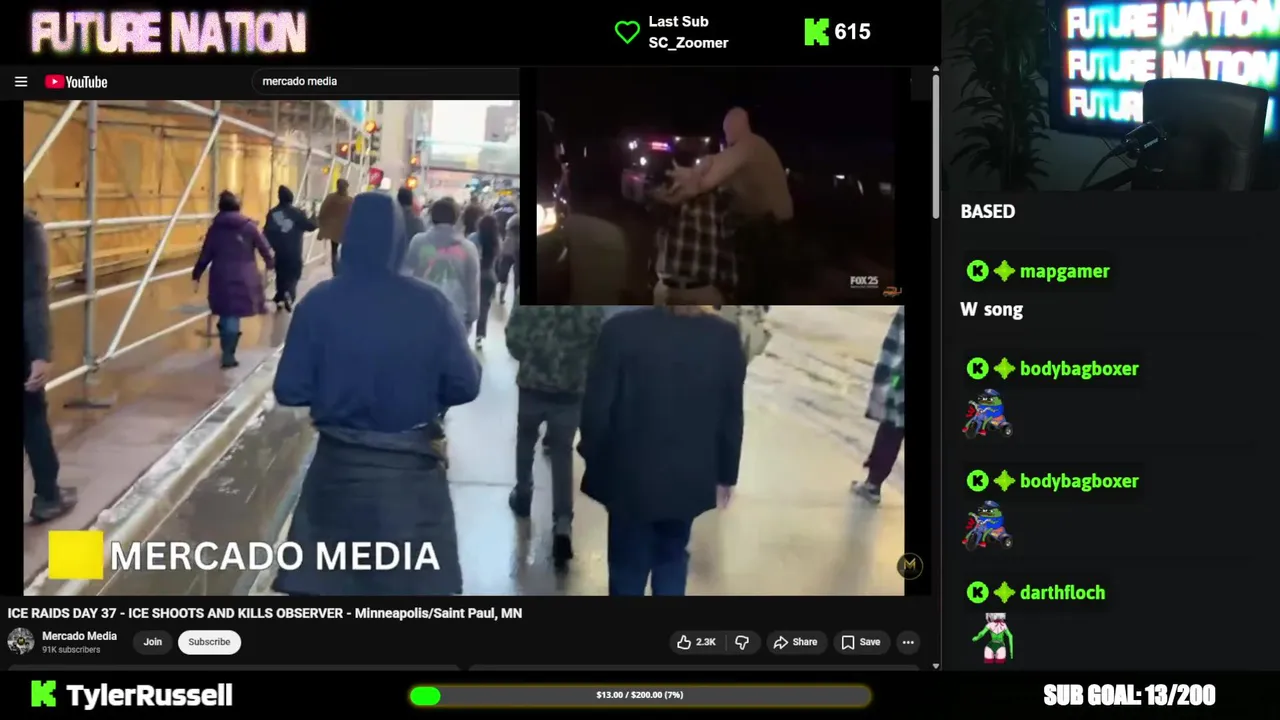Click the Mercado Media channel avatar

[x=20, y=642]
